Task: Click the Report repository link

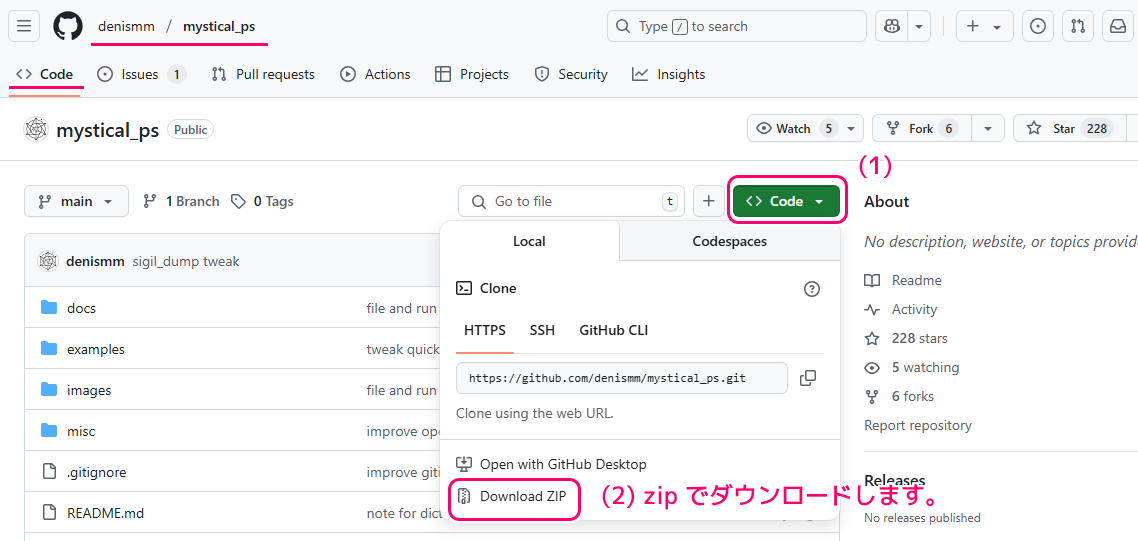Action: tap(918, 426)
